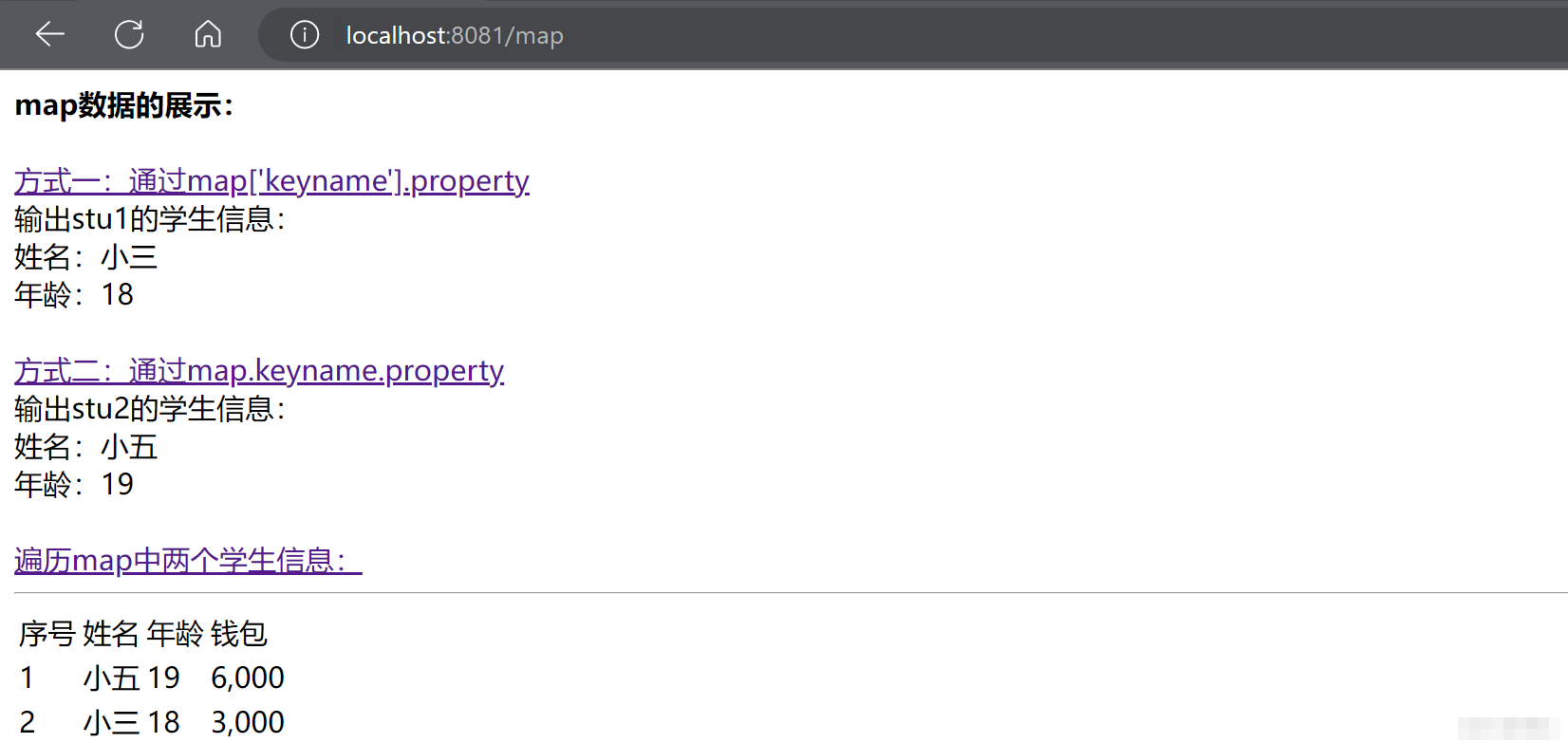Click the 输出stu2的学生信息 text line

coord(149,409)
